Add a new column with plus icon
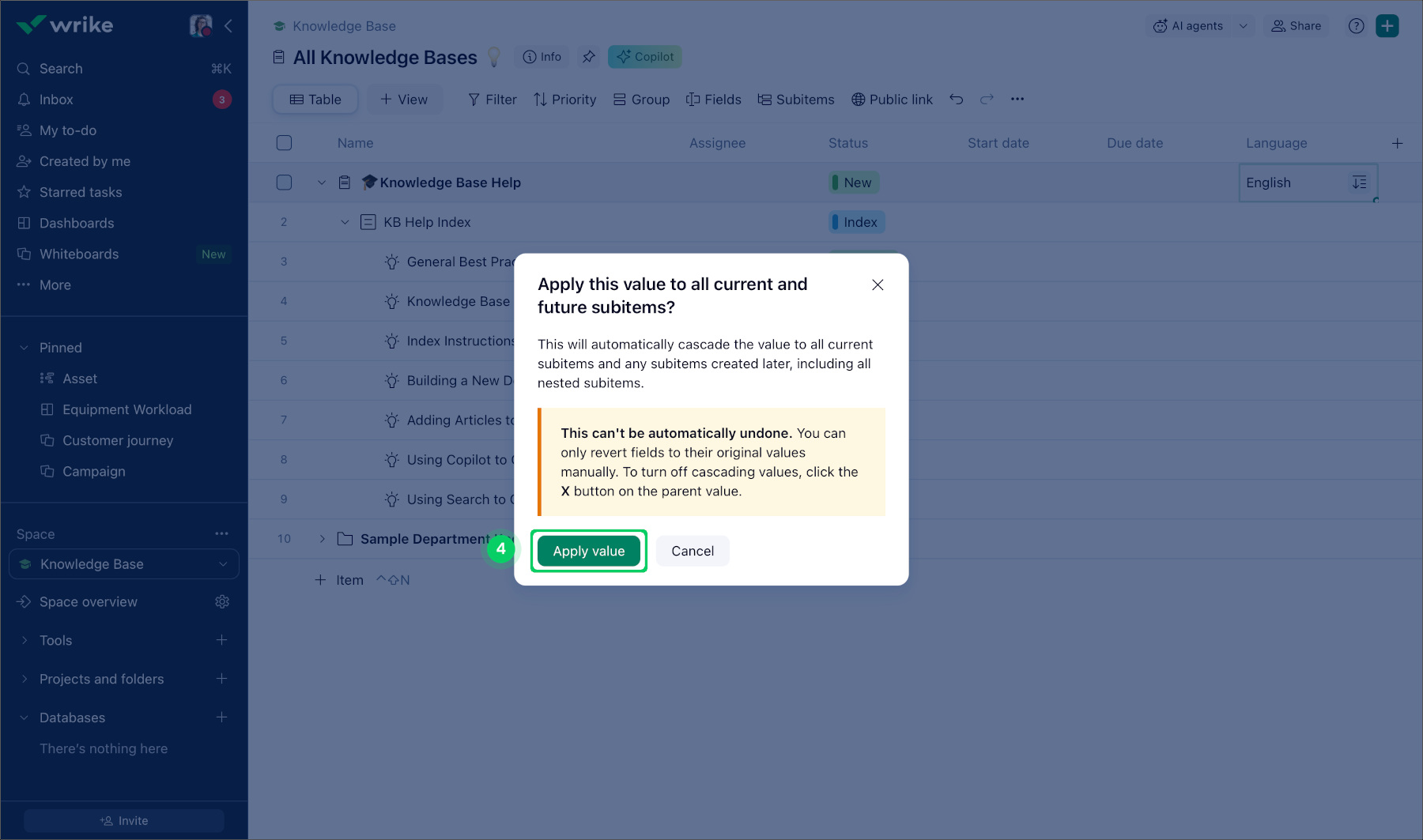This screenshot has height=840, width=1423. click(x=1398, y=143)
